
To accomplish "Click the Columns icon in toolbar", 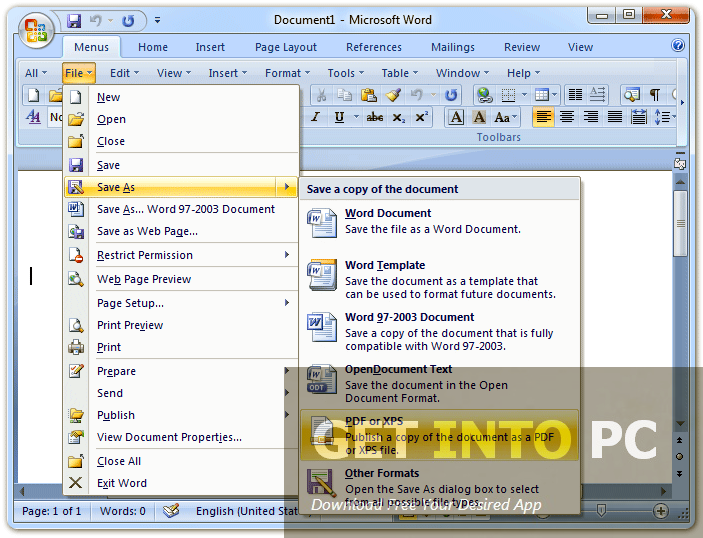I will click(x=575, y=95).
